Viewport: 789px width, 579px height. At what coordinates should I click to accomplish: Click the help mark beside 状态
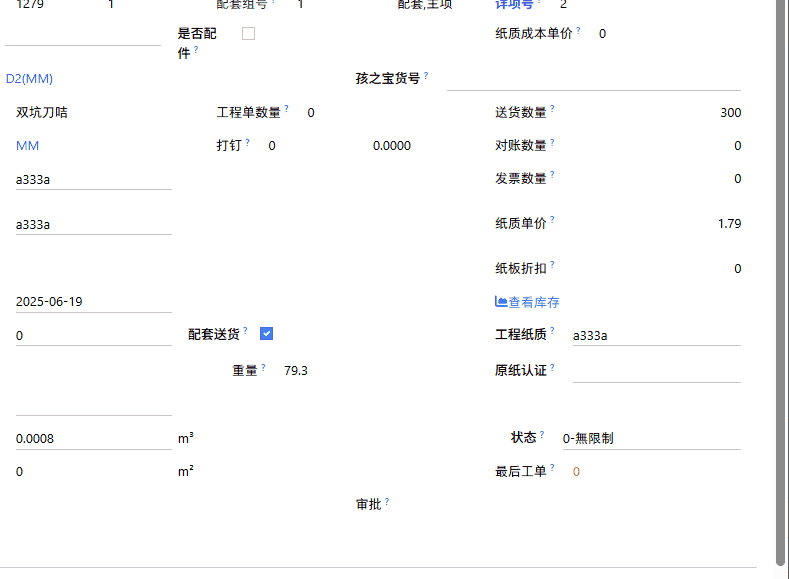(542, 434)
